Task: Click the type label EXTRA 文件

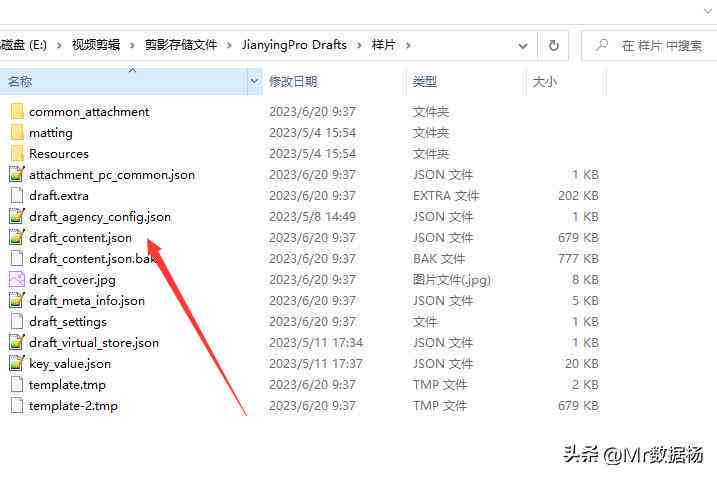Action: pyautogui.click(x=446, y=196)
